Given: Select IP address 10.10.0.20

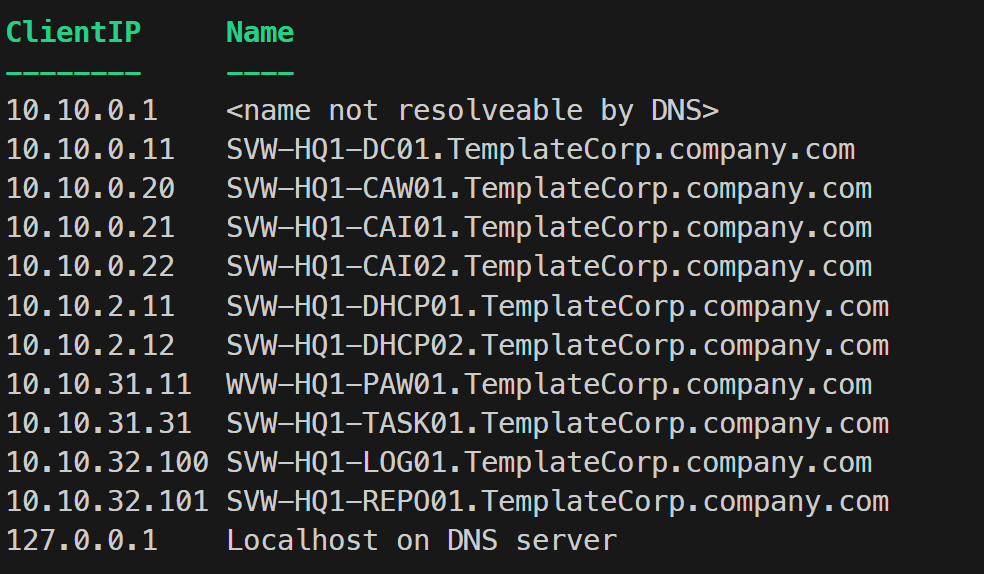Looking at the screenshot, I should [90, 189].
